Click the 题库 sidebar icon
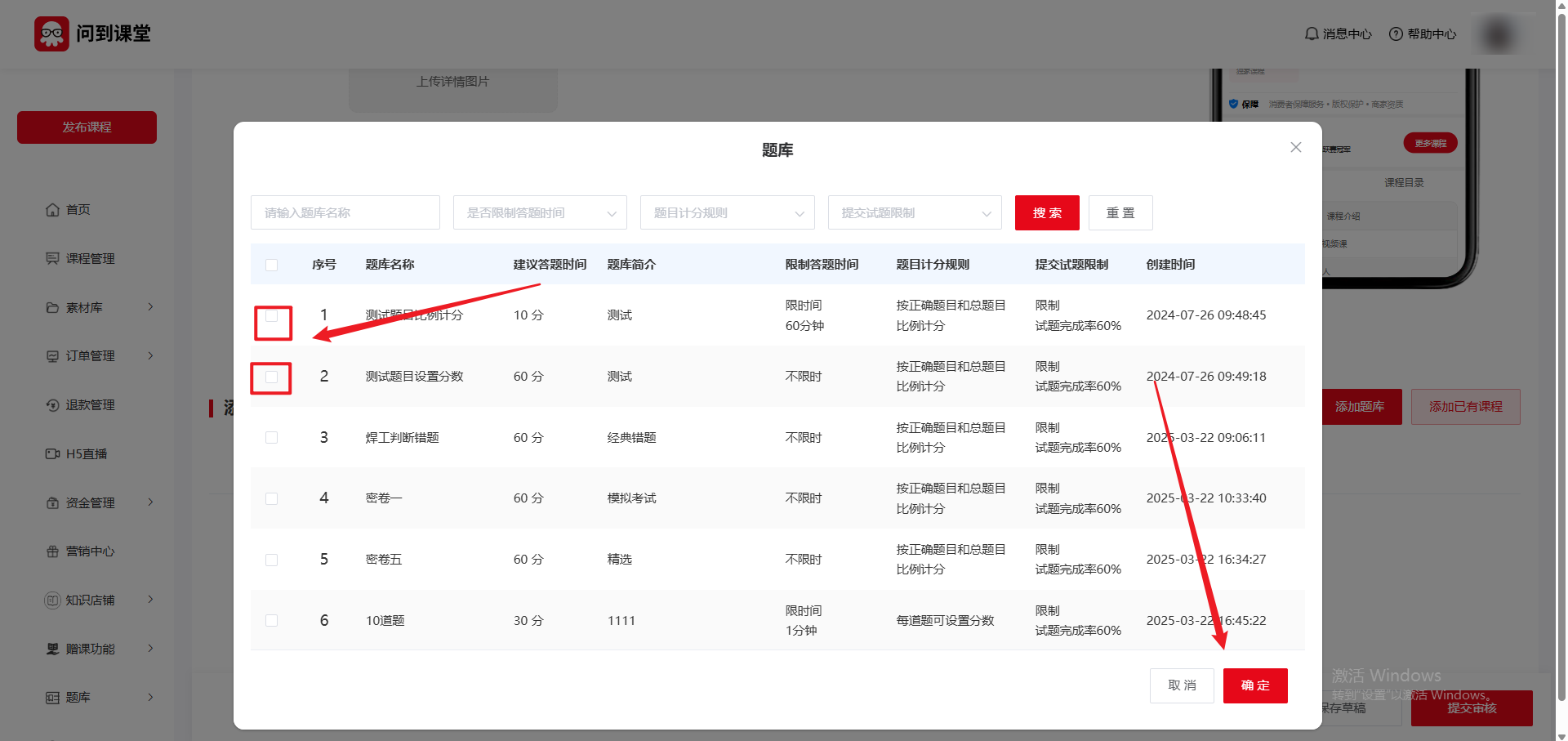This screenshot has width=1568, height=741. [x=52, y=698]
